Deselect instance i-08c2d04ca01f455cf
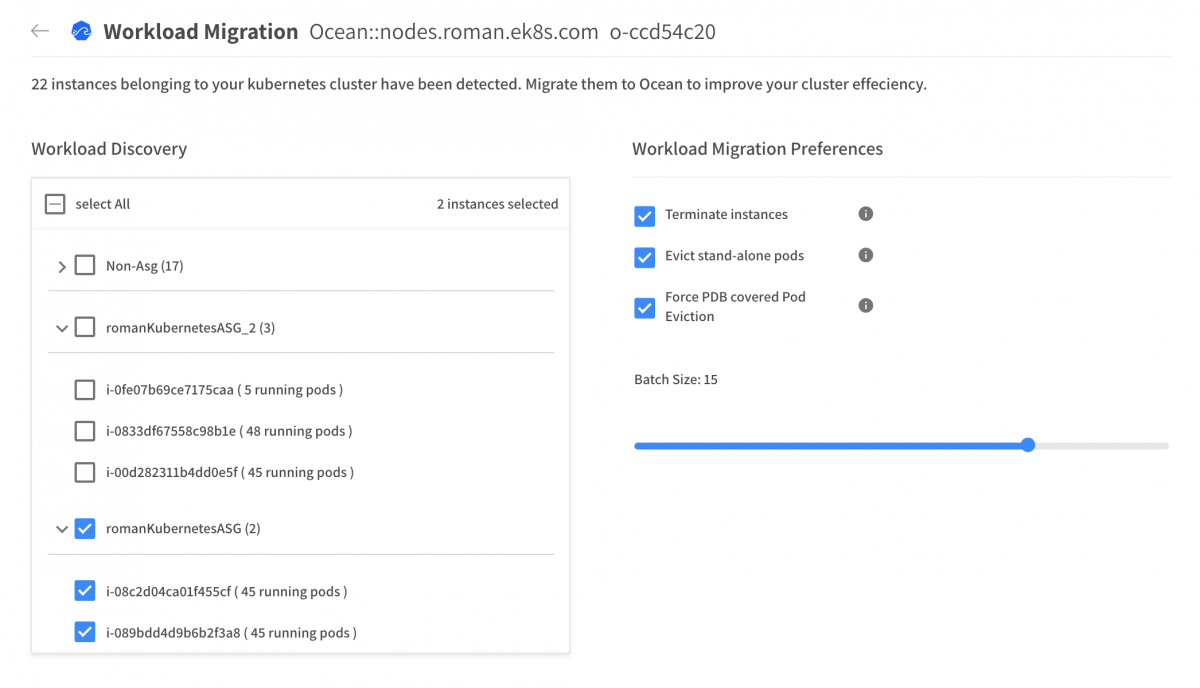The width and height of the screenshot is (1200, 688). pyautogui.click(x=85, y=591)
